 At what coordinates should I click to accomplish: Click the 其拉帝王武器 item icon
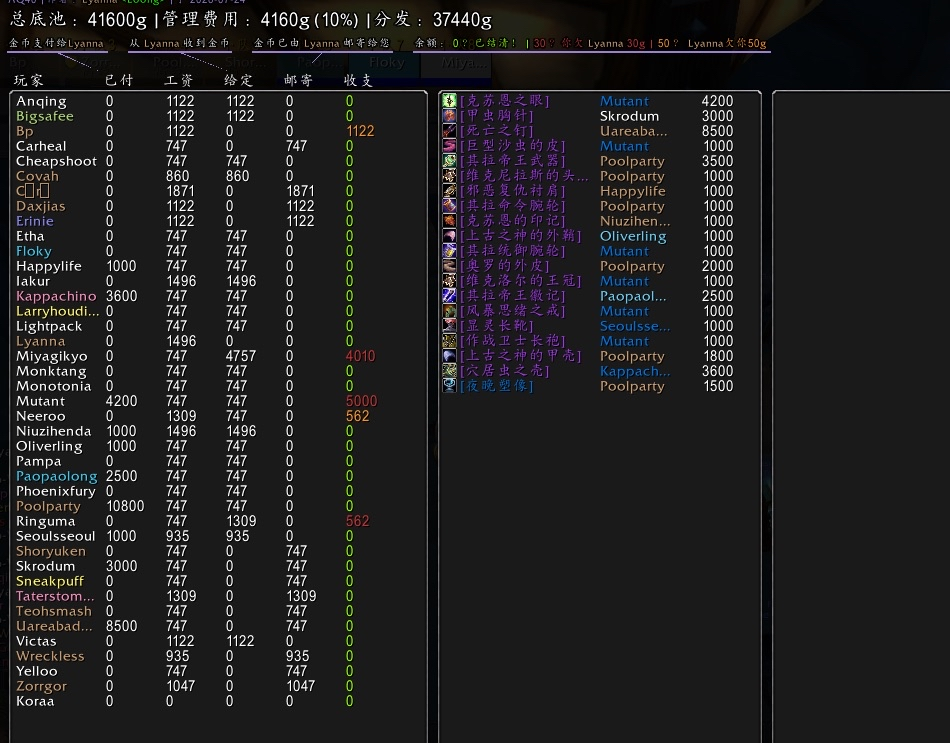449,161
